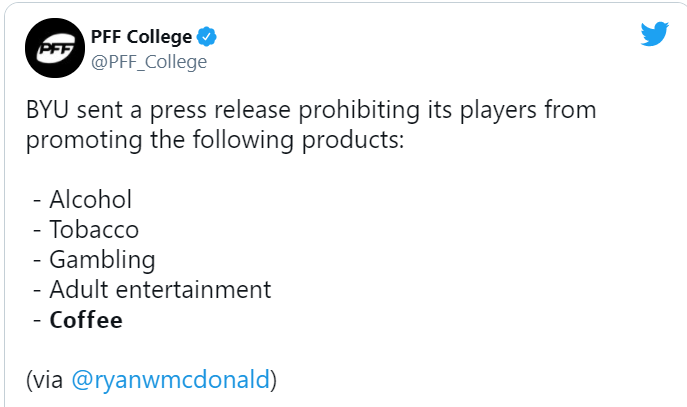
Task: Open the PFF College profile avatar
Action: click(55, 48)
